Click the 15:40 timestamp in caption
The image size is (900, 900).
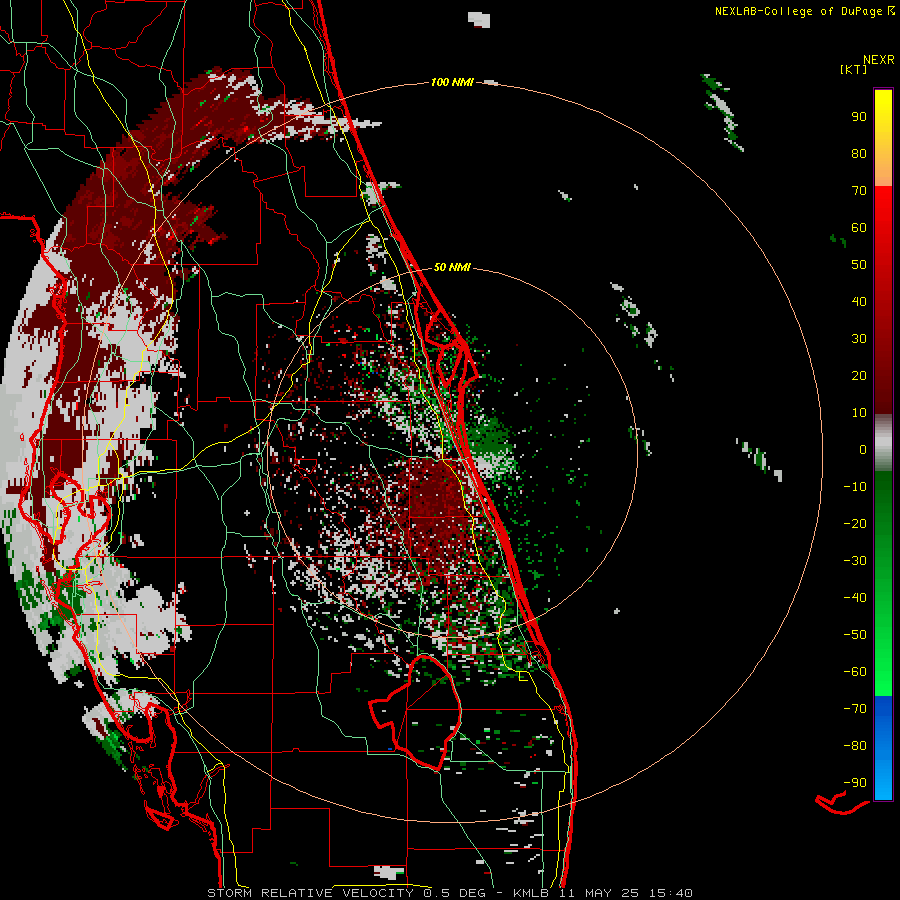[x=672, y=893]
